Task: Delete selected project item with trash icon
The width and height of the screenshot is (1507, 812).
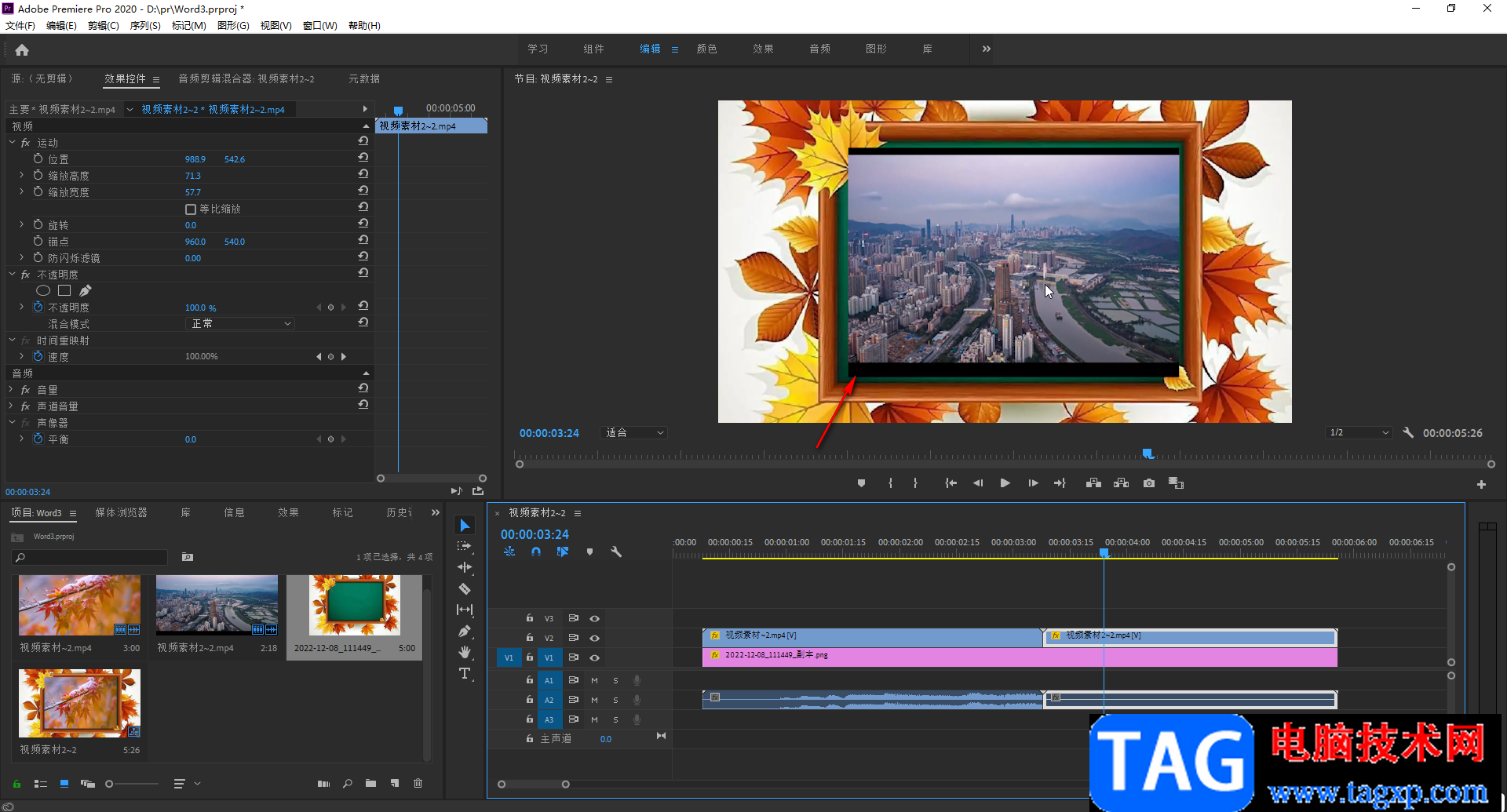Action: tap(418, 783)
